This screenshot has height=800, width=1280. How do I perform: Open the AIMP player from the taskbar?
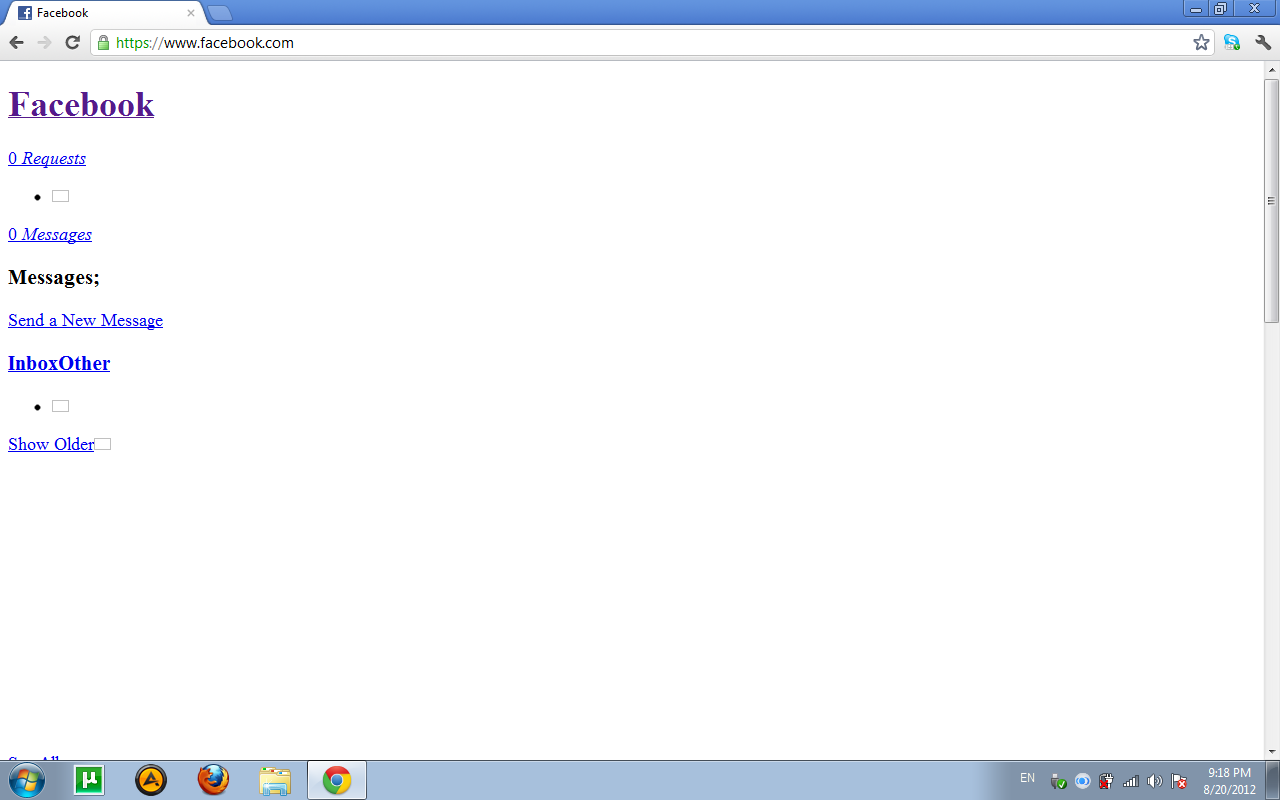click(x=151, y=780)
